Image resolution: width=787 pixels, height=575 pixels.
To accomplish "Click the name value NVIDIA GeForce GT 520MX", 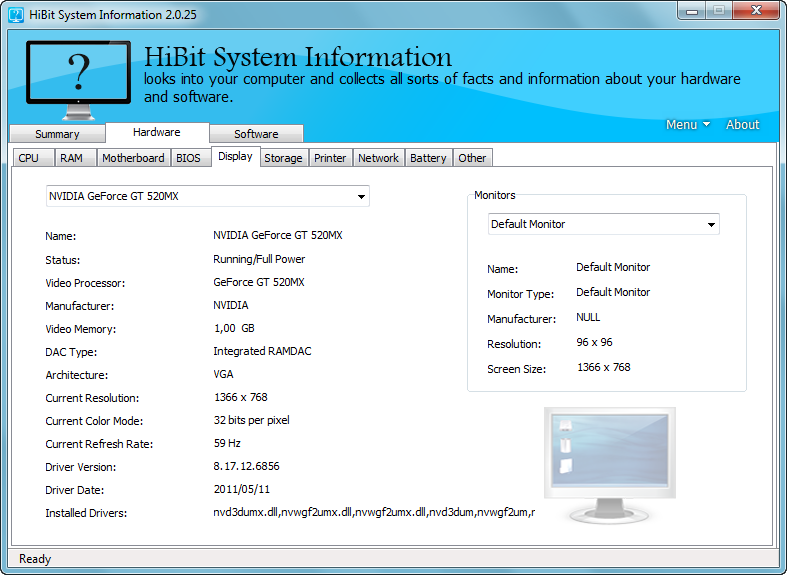I will pos(278,235).
